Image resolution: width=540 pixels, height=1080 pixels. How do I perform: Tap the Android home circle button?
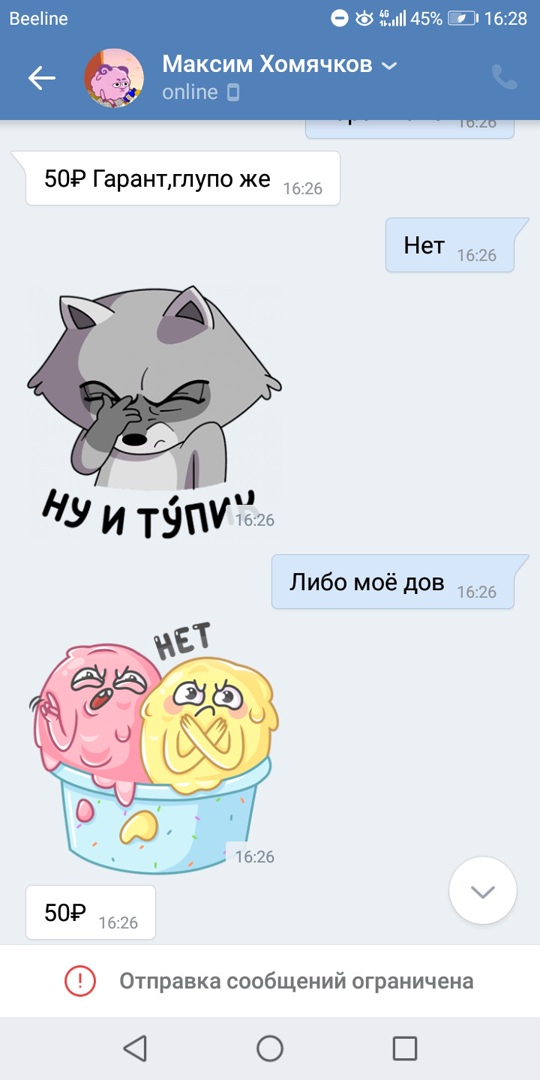coord(270,1048)
